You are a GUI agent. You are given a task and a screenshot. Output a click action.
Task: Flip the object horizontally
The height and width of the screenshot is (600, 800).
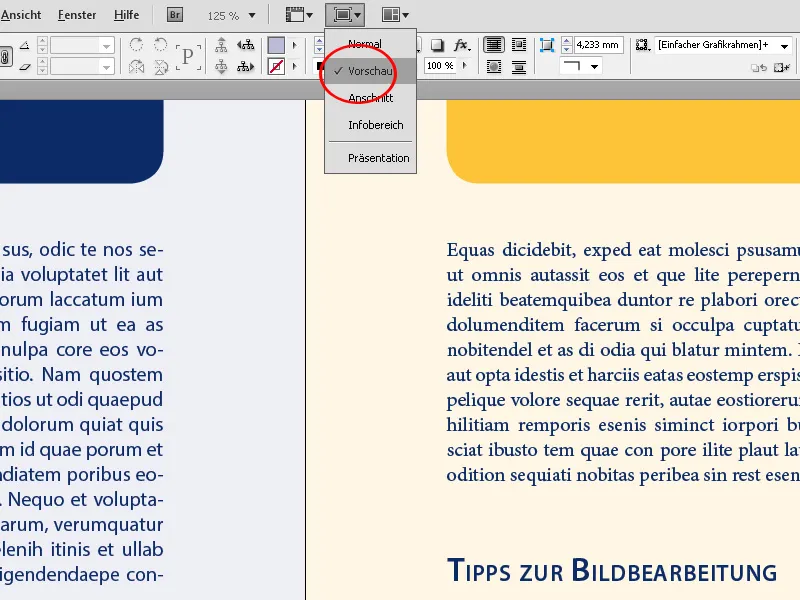pos(136,66)
